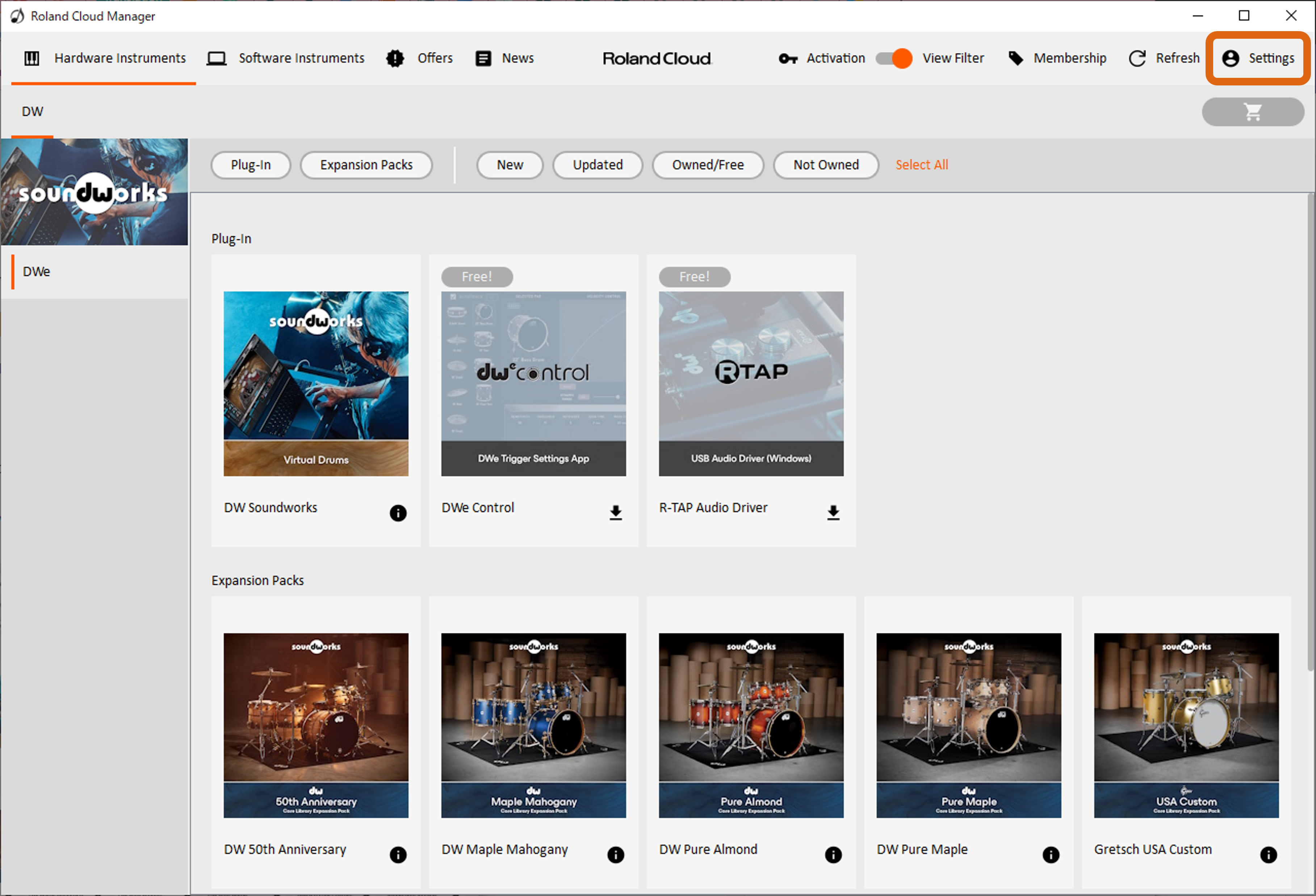
Task: Click the "DWe Control" product name
Action: pos(478,508)
